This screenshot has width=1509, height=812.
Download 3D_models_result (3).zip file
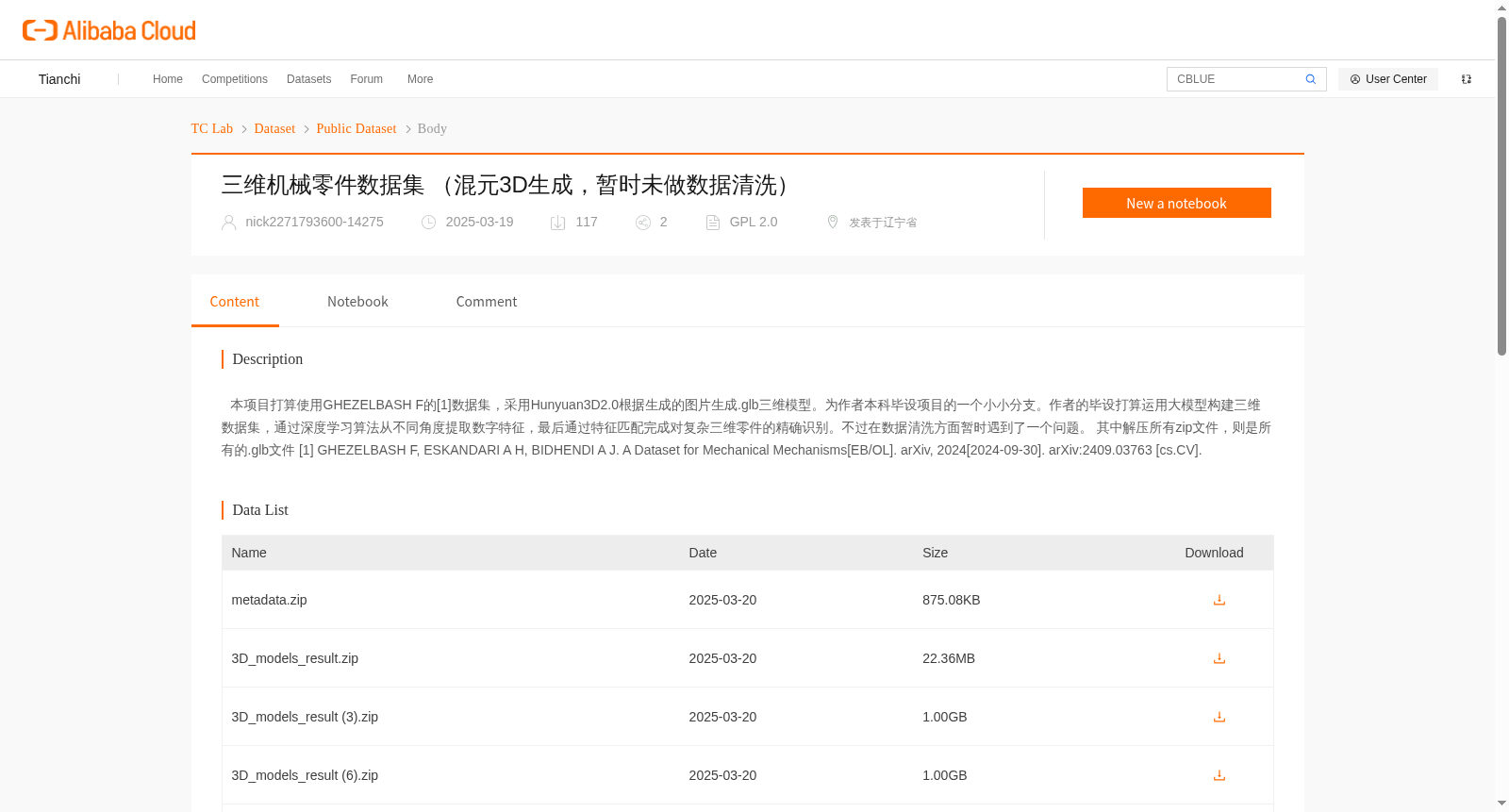pos(1219,717)
